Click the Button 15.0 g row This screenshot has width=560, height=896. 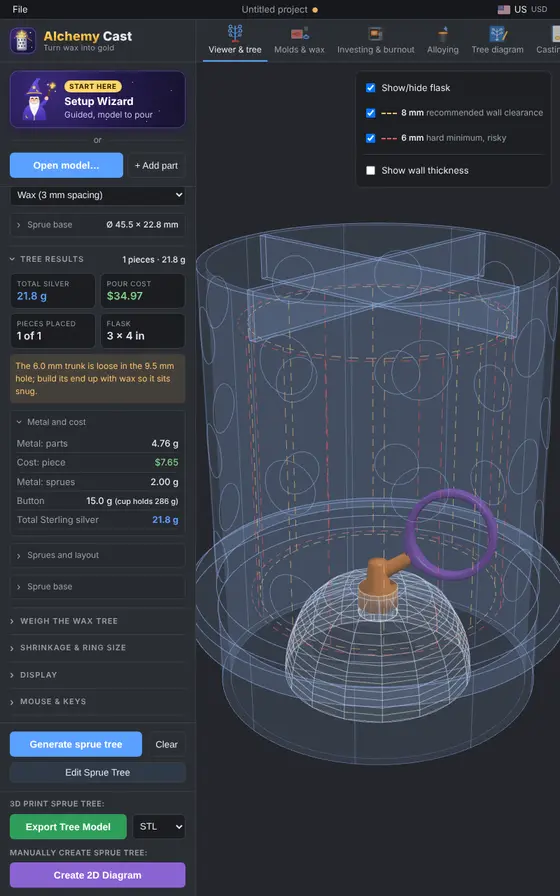coord(98,501)
